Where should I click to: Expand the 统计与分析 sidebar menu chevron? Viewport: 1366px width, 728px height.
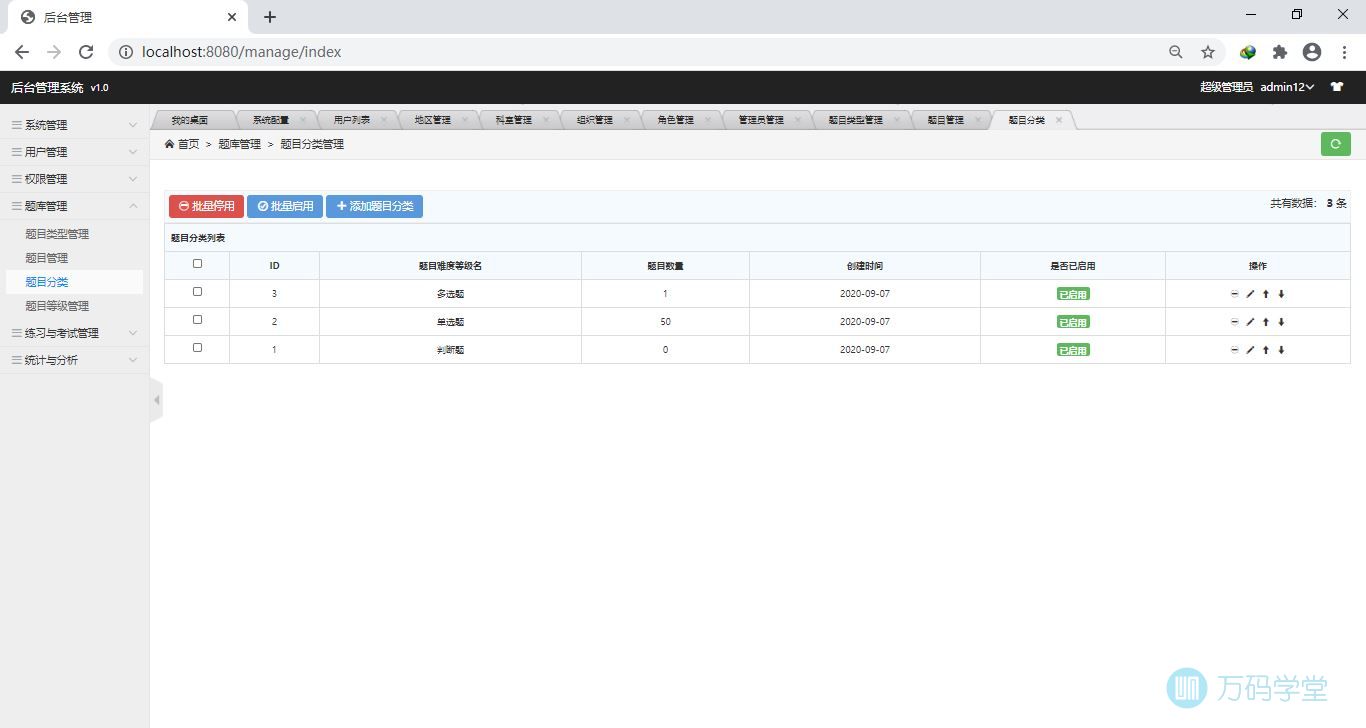(x=133, y=360)
